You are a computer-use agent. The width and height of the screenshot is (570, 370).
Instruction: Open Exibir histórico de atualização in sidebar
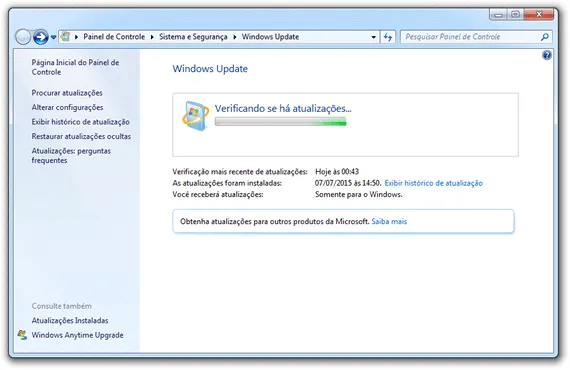point(80,122)
